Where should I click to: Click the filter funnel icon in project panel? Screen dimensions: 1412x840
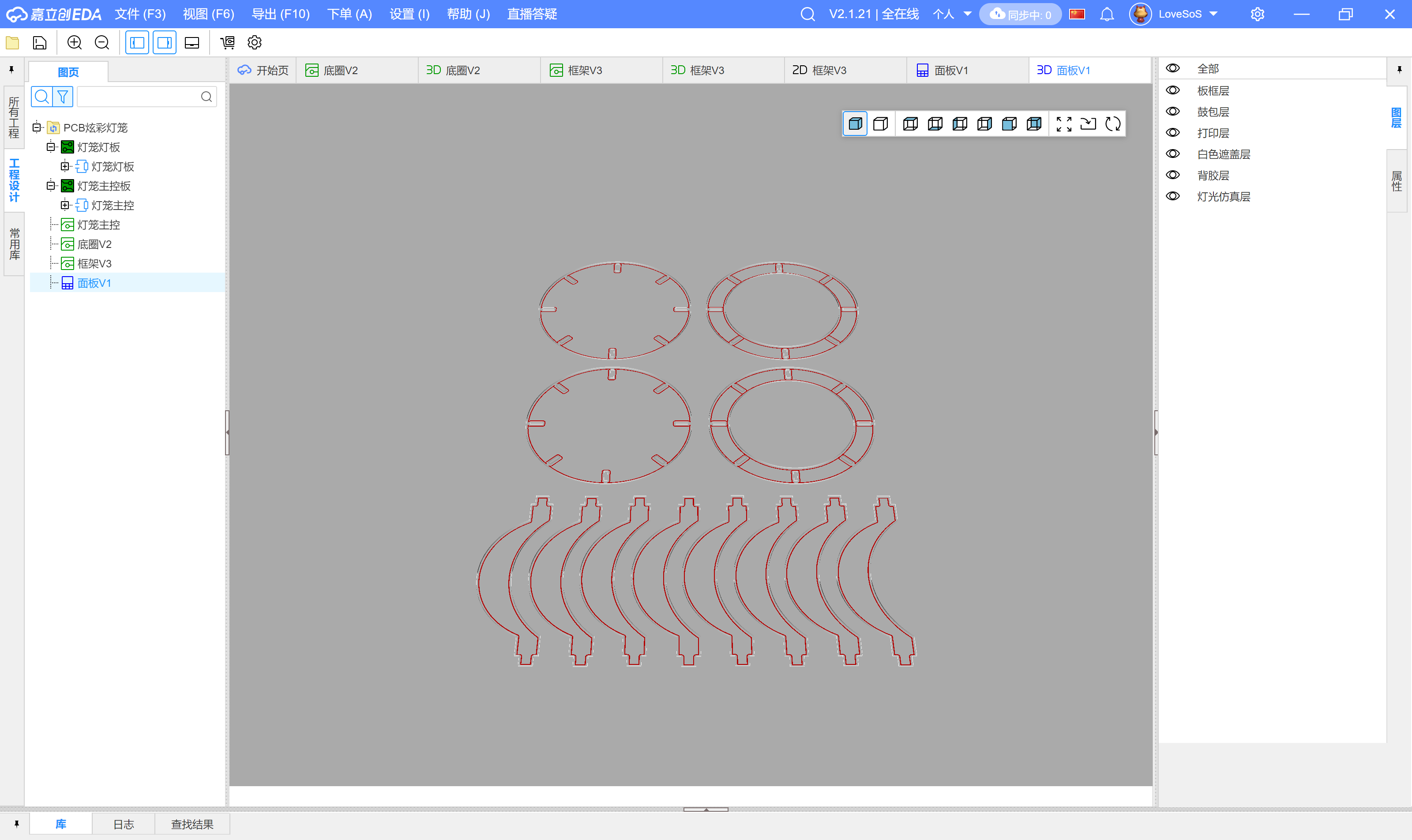point(63,97)
